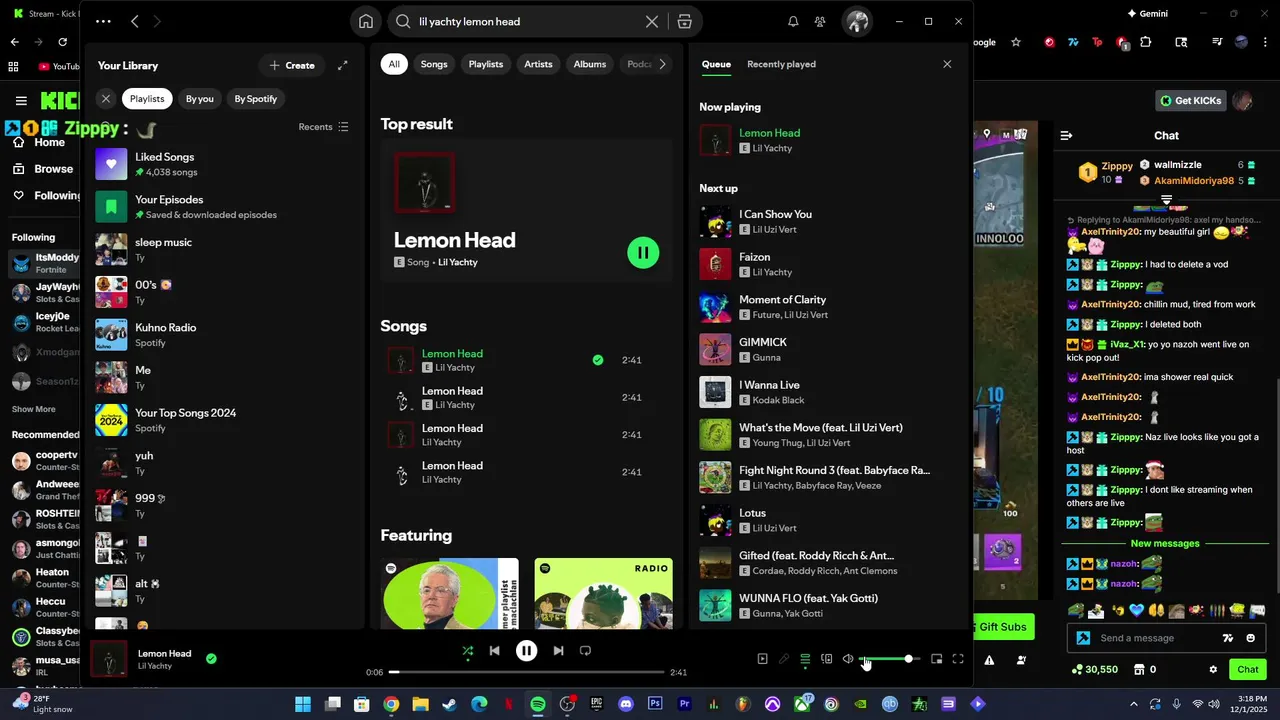Mute with the volume speaker icon

pos(848,659)
